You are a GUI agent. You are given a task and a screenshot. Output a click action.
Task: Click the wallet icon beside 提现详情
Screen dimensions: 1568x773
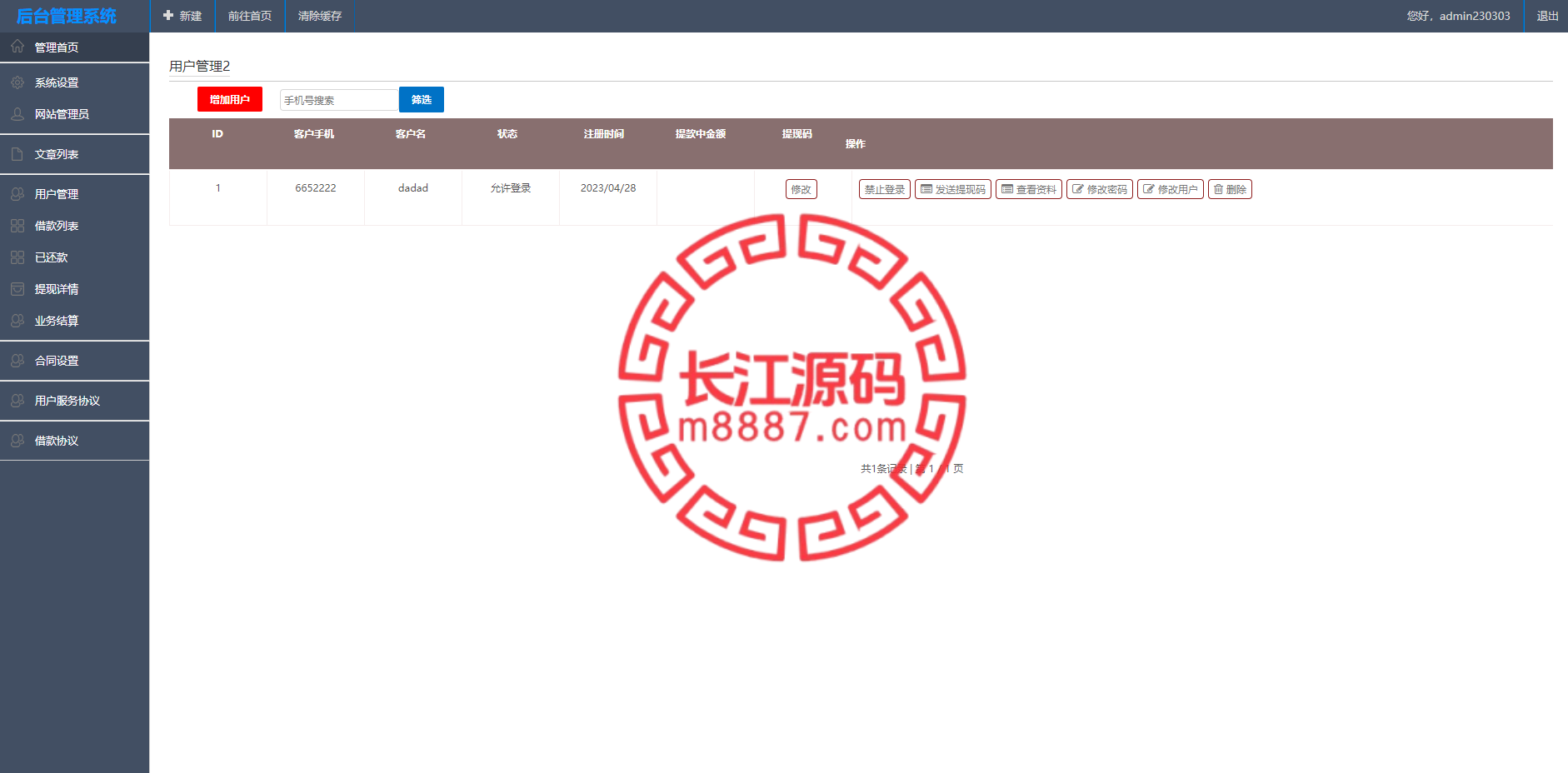coord(17,289)
